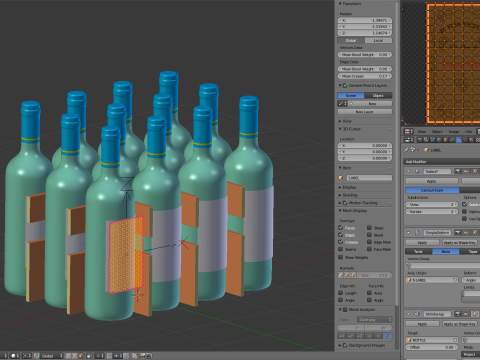Enable the Bevel overlay checkbox

point(369,235)
